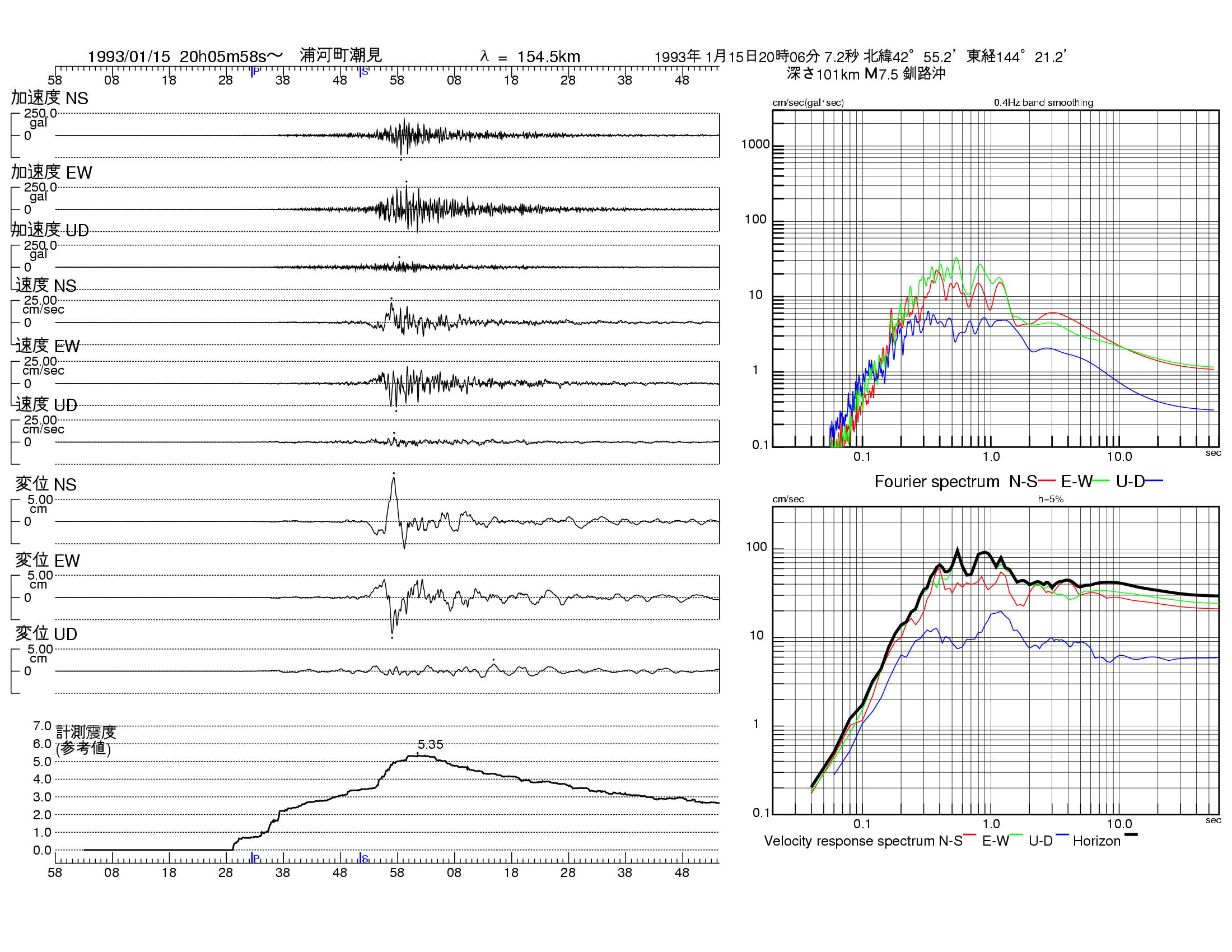Click the record start time "1993/01/15 20h05m58s"

pos(176,57)
